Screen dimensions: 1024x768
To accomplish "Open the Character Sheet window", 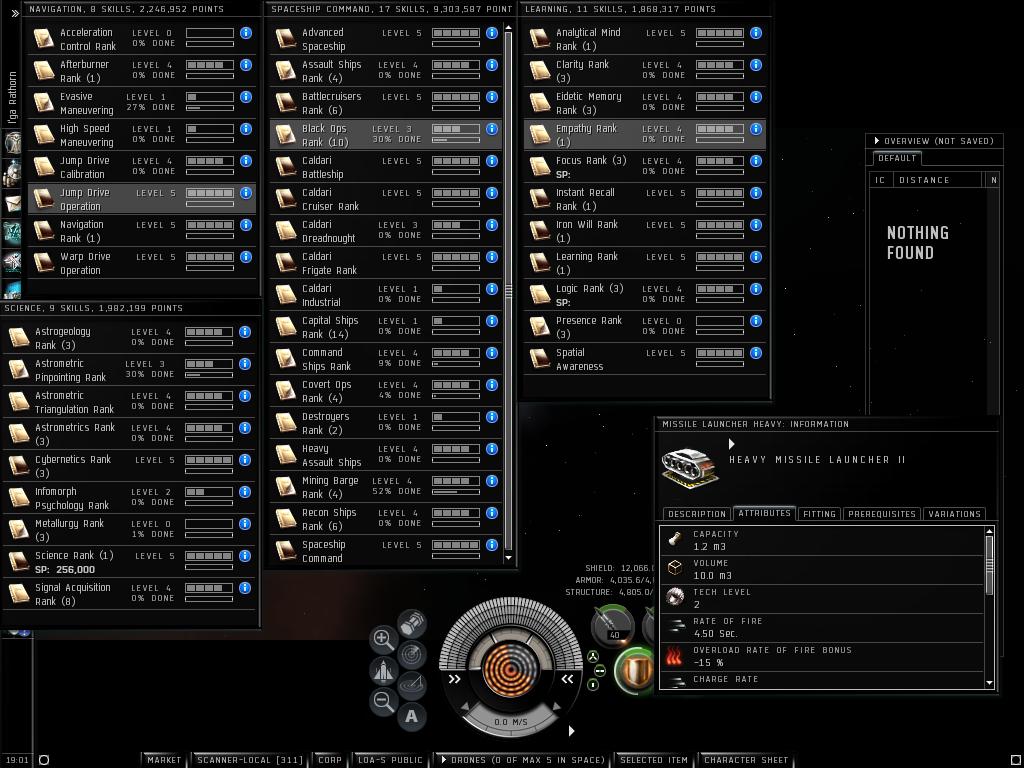I will click(746, 760).
